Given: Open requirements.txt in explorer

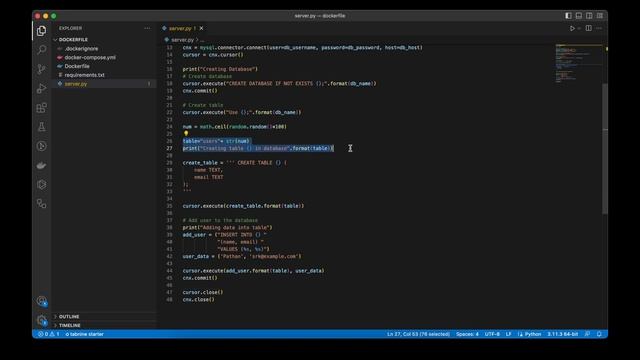Looking at the screenshot, I should click(x=84, y=75).
